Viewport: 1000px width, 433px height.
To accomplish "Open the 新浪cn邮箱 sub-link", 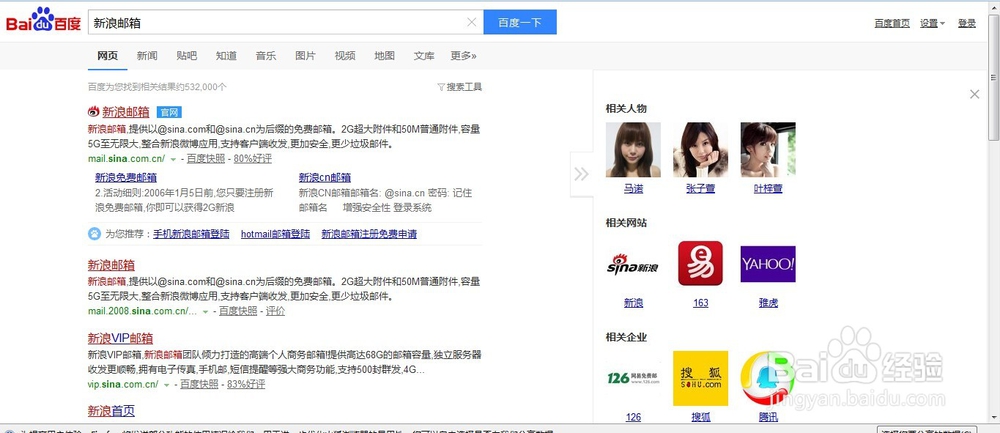I will pos(325,177).
